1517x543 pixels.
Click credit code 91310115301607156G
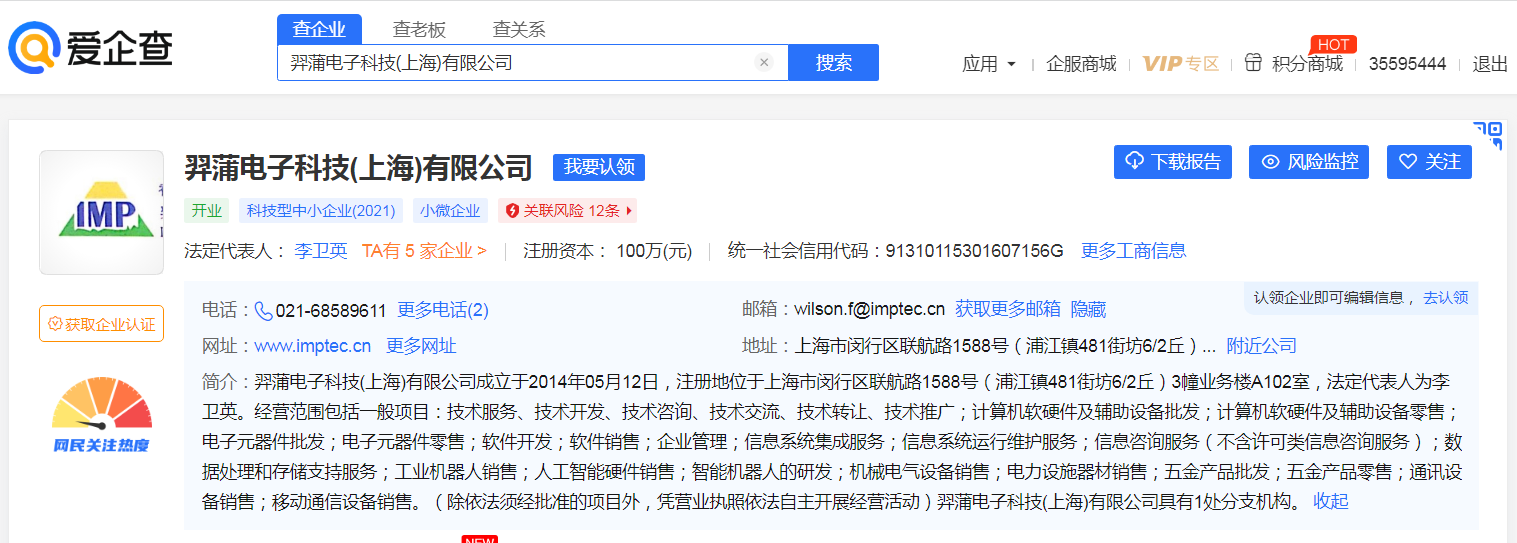[974, 251]
